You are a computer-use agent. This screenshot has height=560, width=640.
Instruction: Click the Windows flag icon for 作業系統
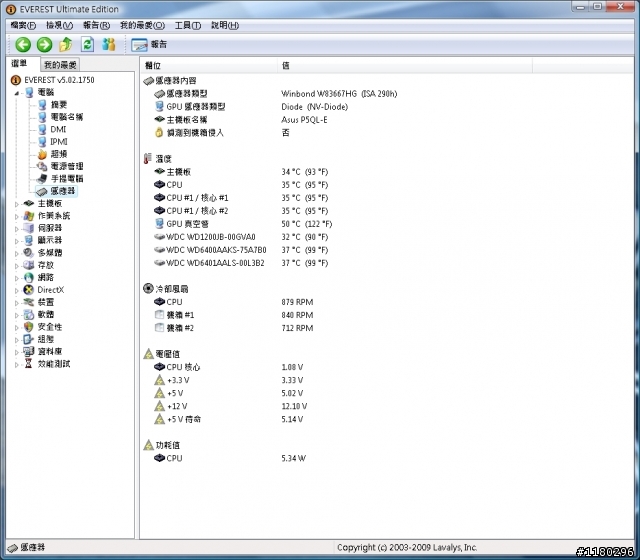coord(29,216)
